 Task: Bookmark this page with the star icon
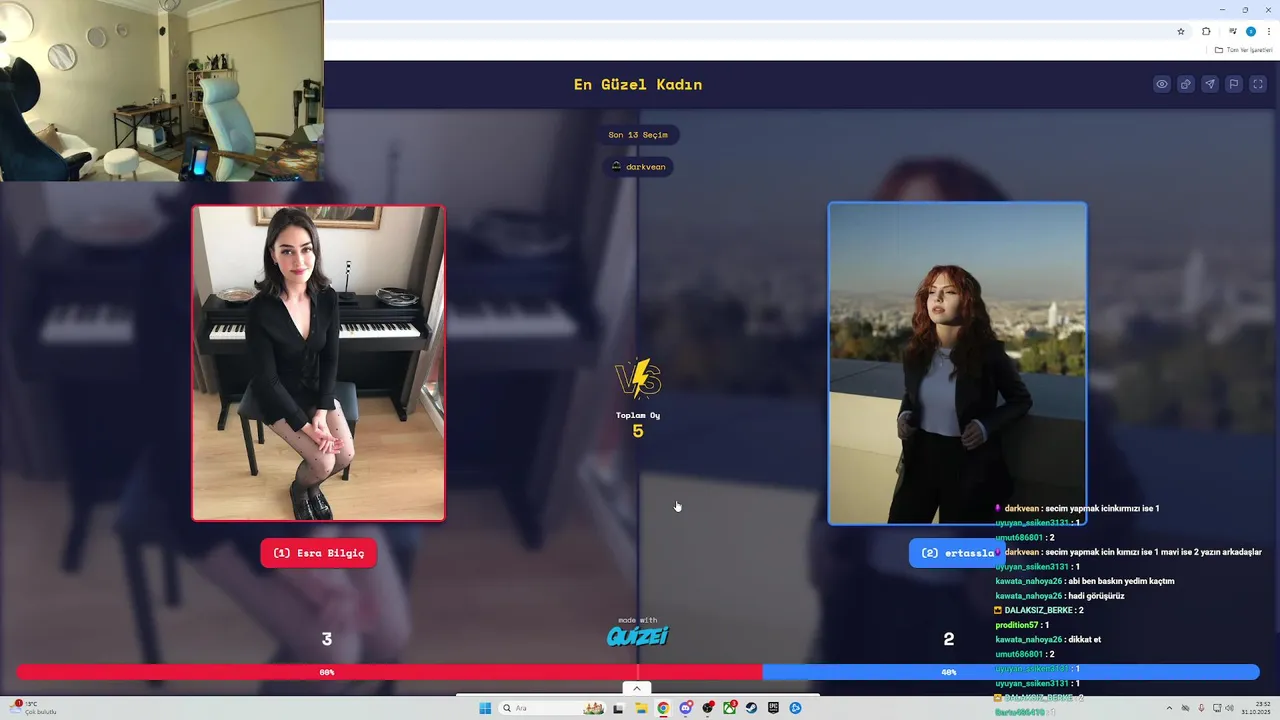[1181, 31]
